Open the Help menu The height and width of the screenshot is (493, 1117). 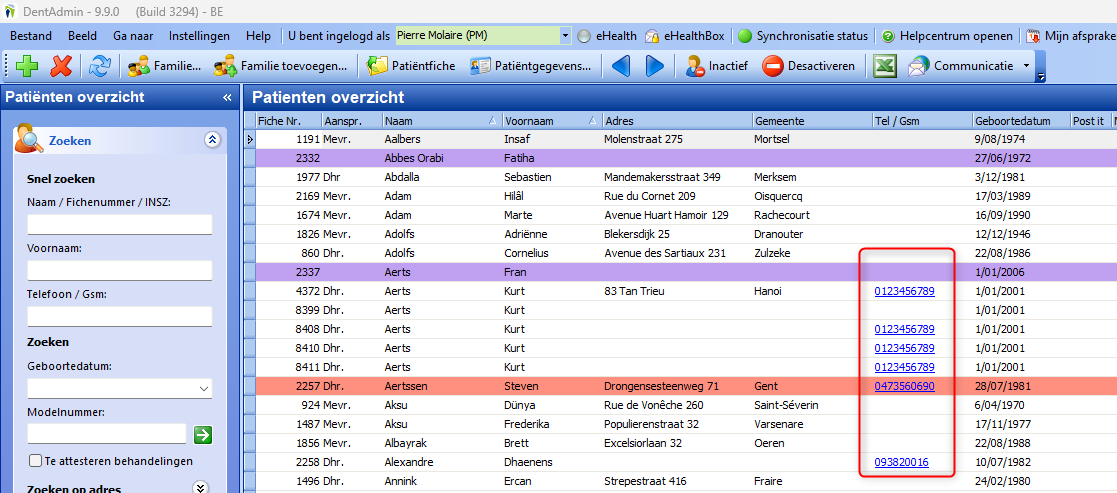(x=258, y=36)
